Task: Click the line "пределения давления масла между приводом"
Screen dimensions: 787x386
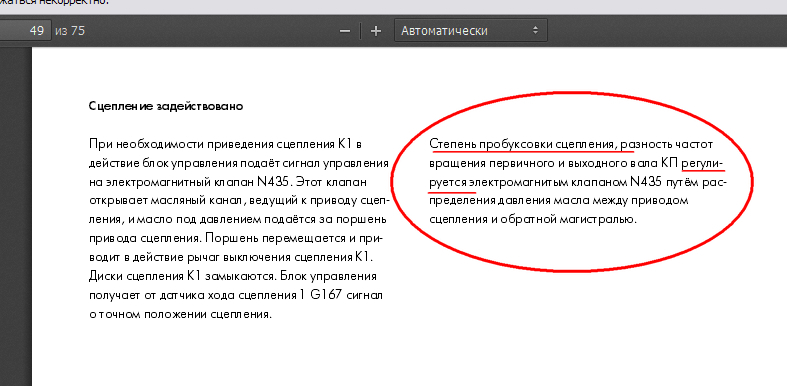Action: coord(559,201)
